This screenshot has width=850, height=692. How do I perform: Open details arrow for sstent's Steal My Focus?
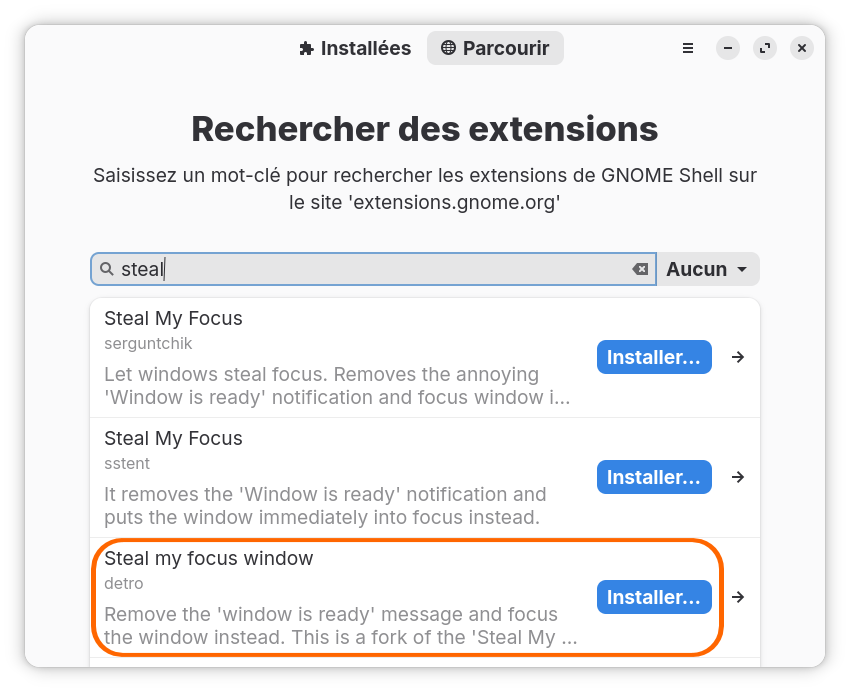pos(738,477)
